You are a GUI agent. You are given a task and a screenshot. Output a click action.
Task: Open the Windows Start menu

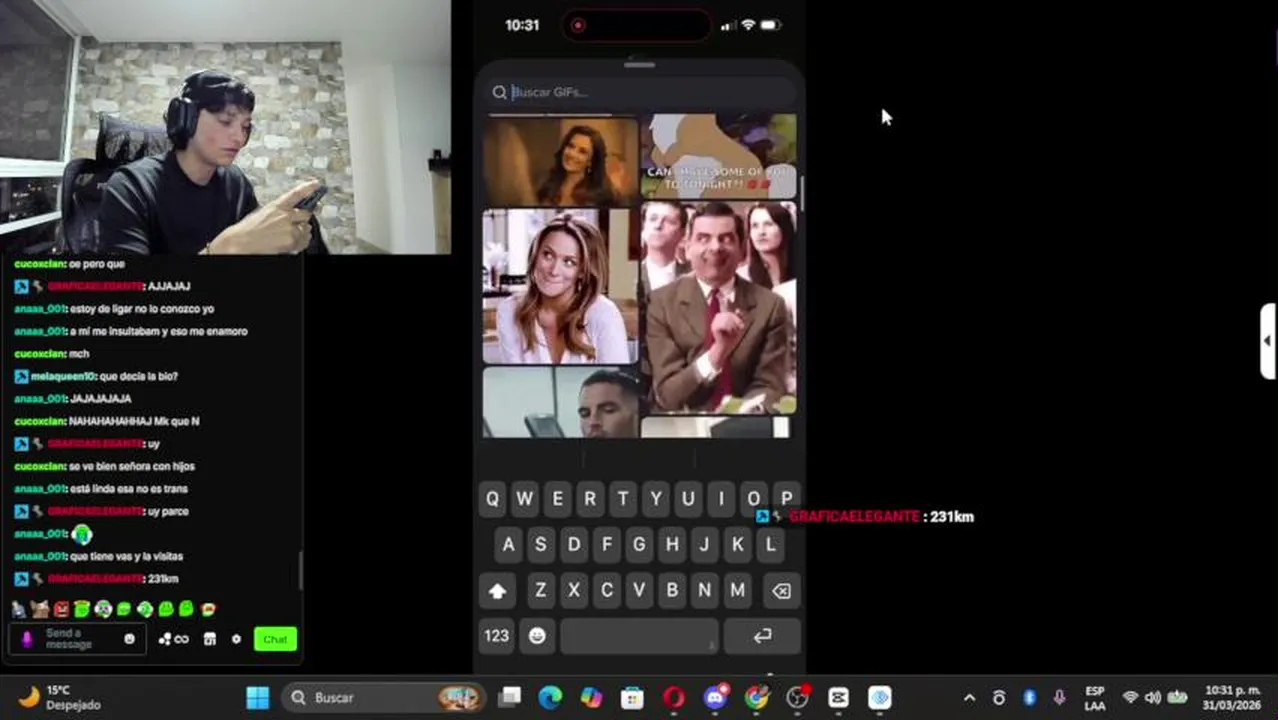click(257, 697)
